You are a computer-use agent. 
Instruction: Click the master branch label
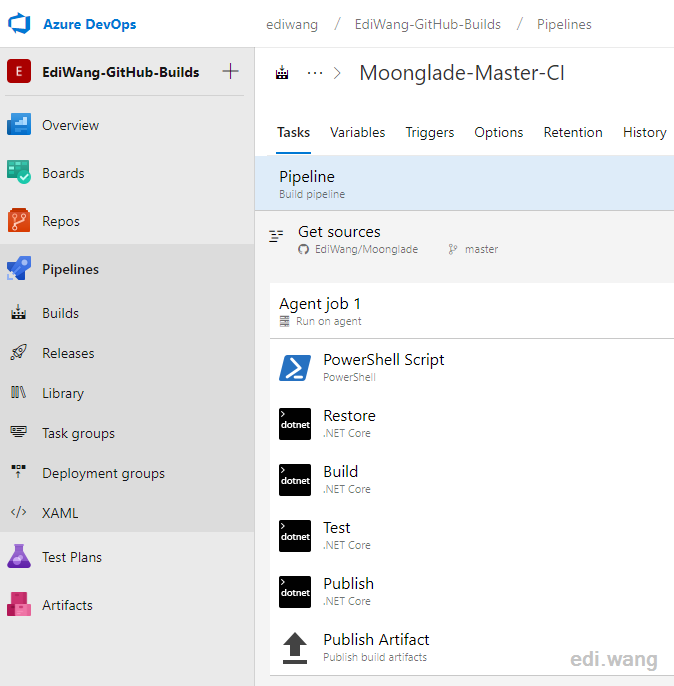(x=482, y=249)
